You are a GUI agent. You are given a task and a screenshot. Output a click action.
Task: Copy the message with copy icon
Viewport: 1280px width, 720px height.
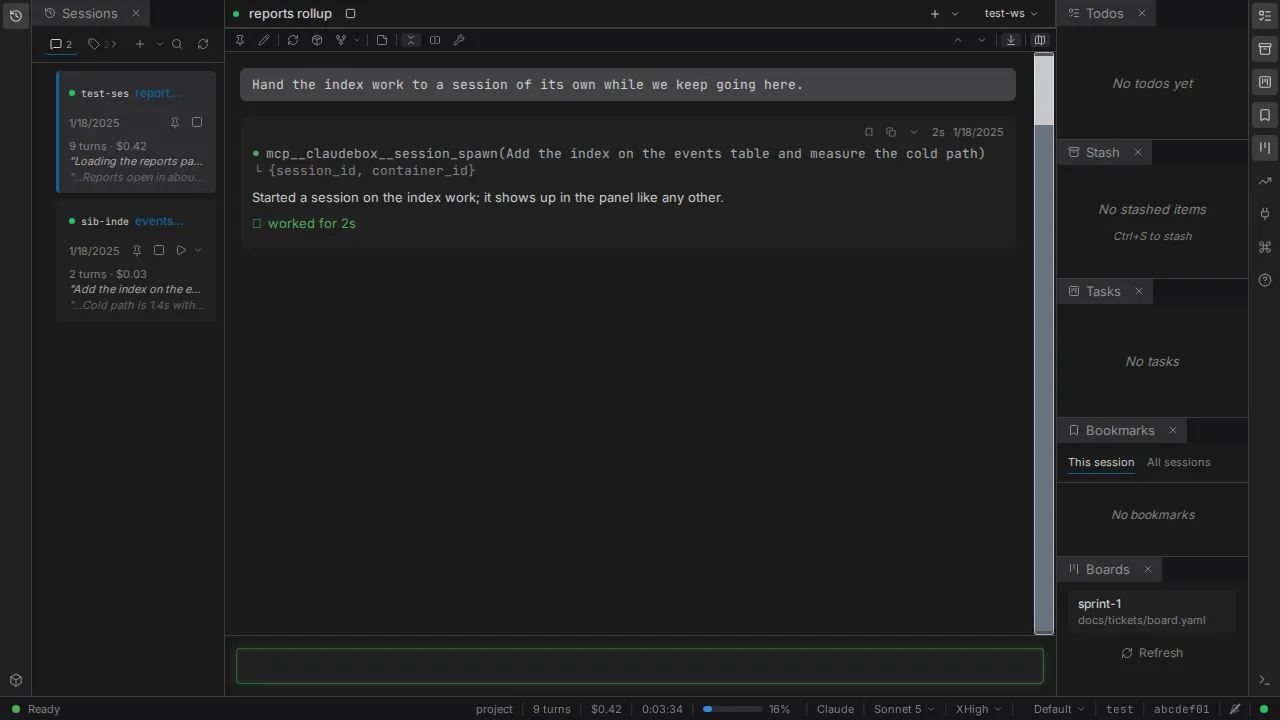[891, 132]
